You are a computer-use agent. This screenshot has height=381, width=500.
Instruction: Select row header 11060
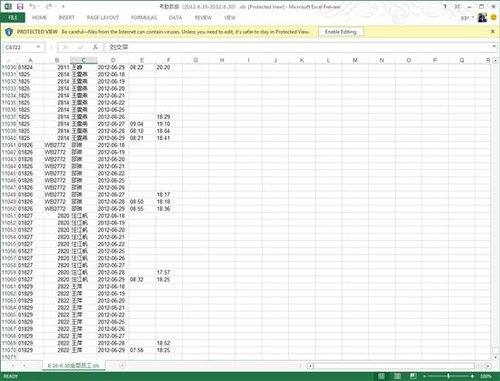pos(9,279)
